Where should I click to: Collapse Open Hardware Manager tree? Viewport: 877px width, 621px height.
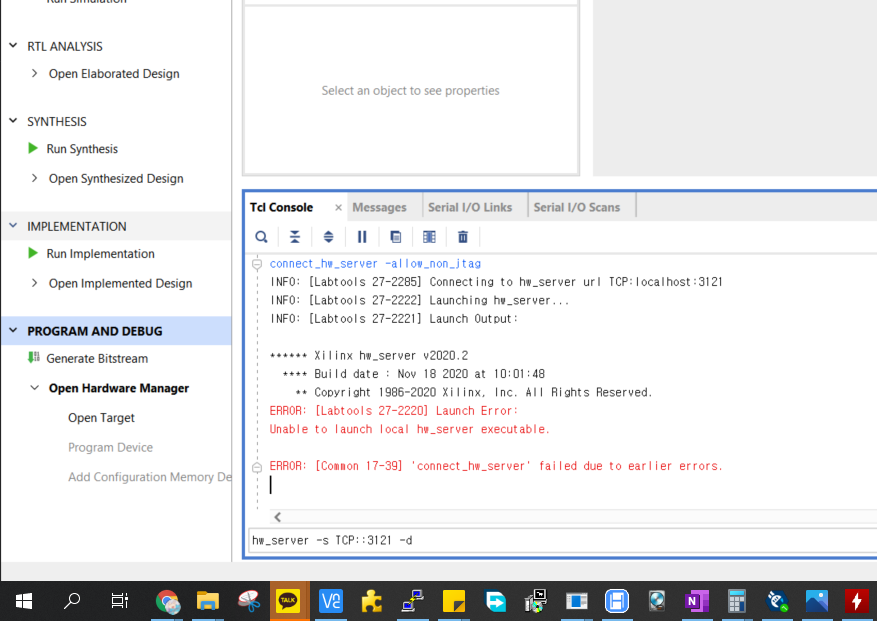(x=35, y=388)
